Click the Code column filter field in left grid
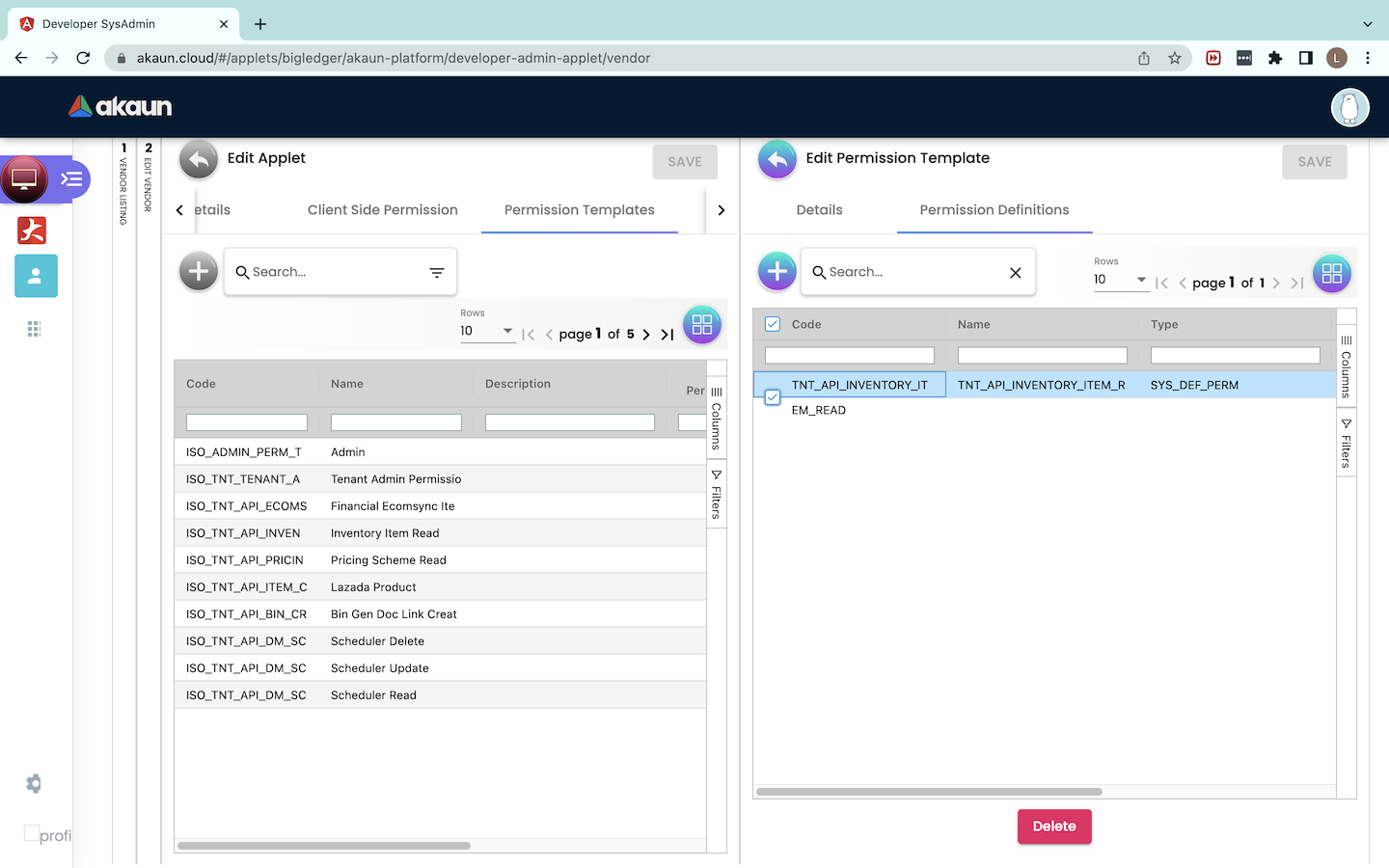Screen dimensions: 1389x868 (x=247, y=422)
